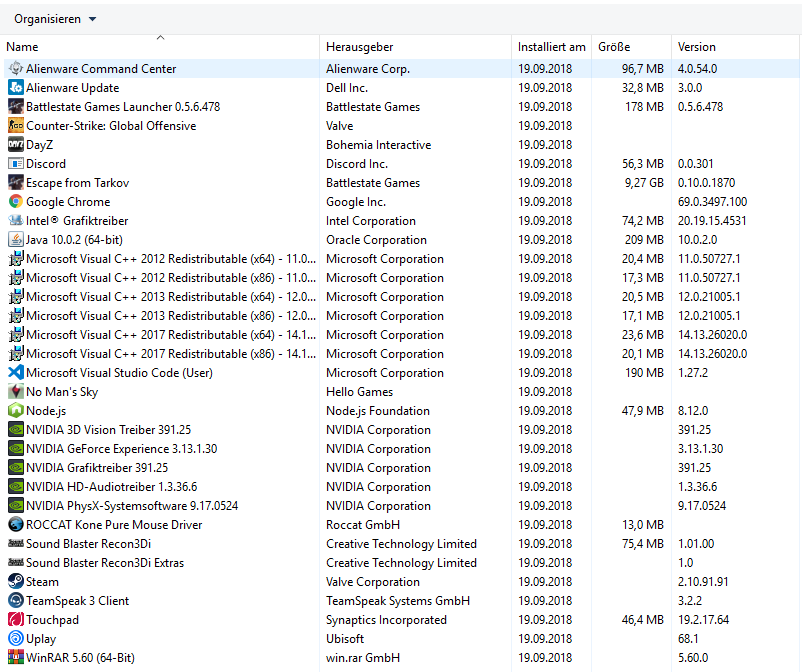This screenshot has width=802, height=672.
Task: Click the Visual C++ 2012 (x64) installer icon
Action: coord(16,259)
